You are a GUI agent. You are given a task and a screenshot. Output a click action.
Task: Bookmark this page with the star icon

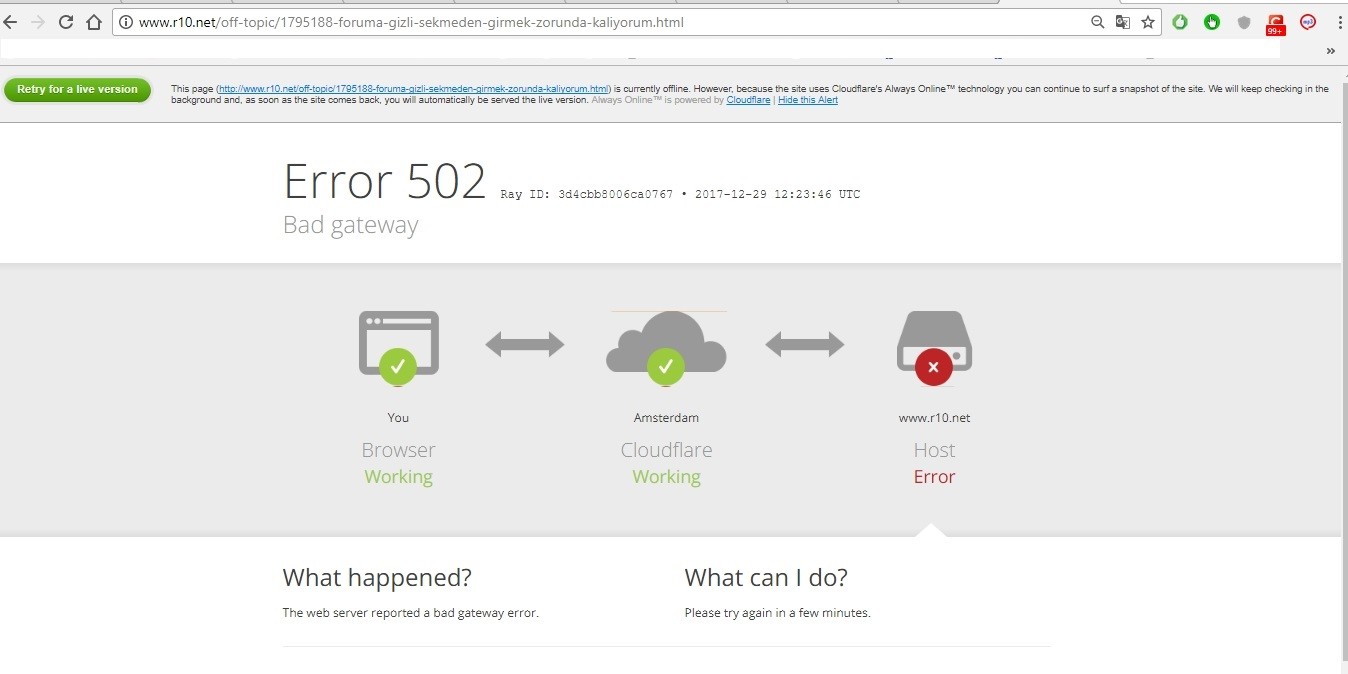click(x=1148, y=22)
